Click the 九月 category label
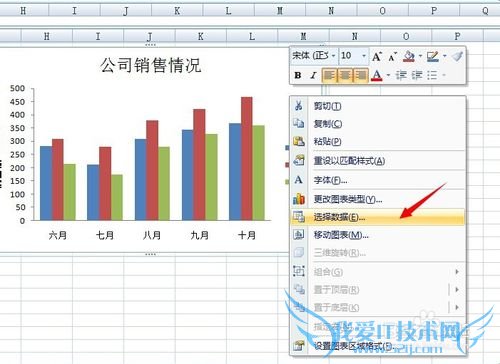 click(x=200, y=235)
